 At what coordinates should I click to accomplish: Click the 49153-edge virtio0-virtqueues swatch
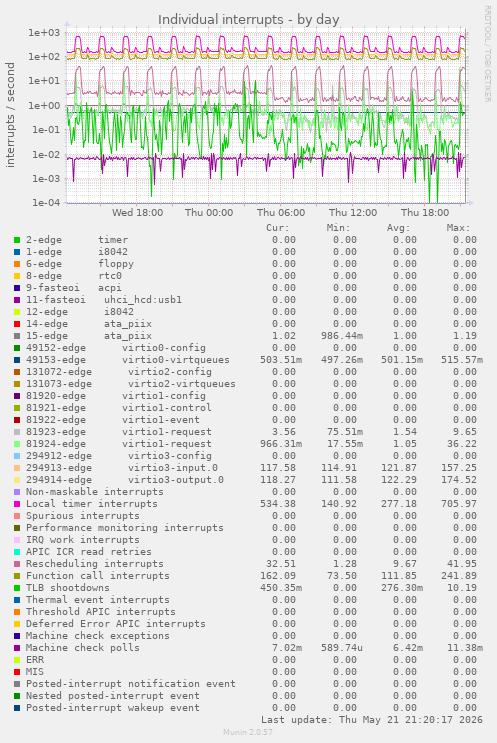tap(17, 360)
